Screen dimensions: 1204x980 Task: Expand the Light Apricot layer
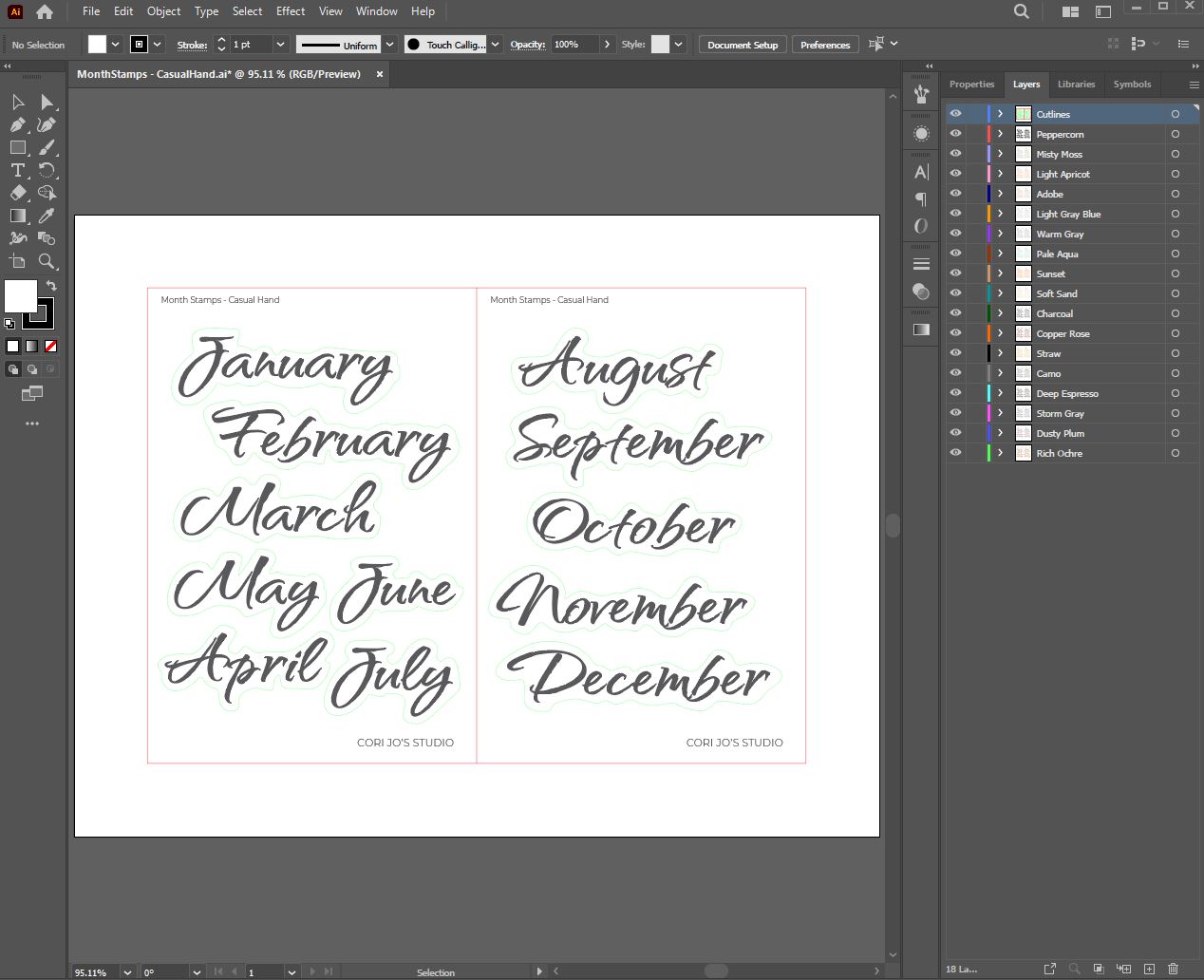[1000, 174]
